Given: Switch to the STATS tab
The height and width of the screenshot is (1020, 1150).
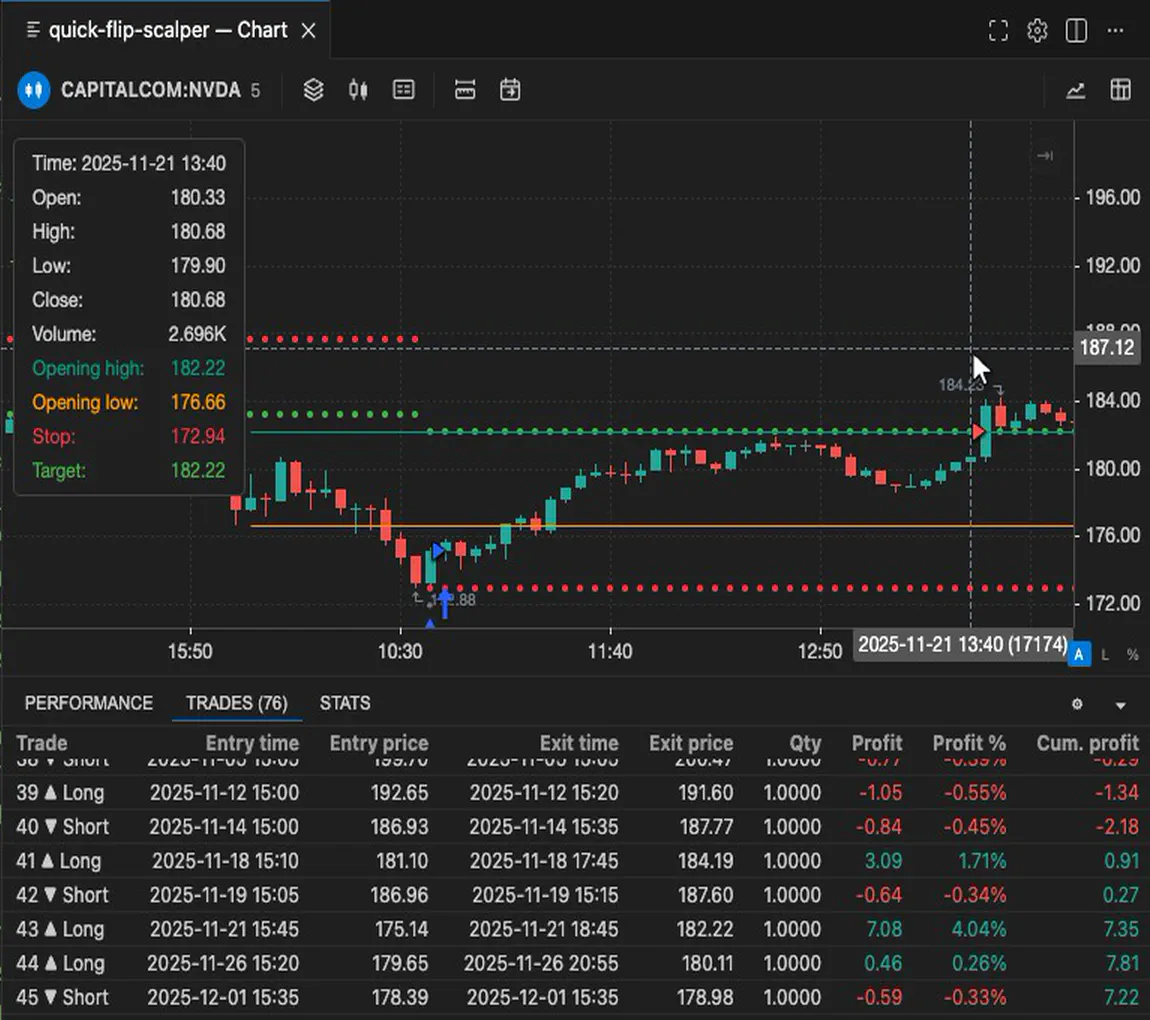Looking at the screenshot, I should tap(345, 703).
